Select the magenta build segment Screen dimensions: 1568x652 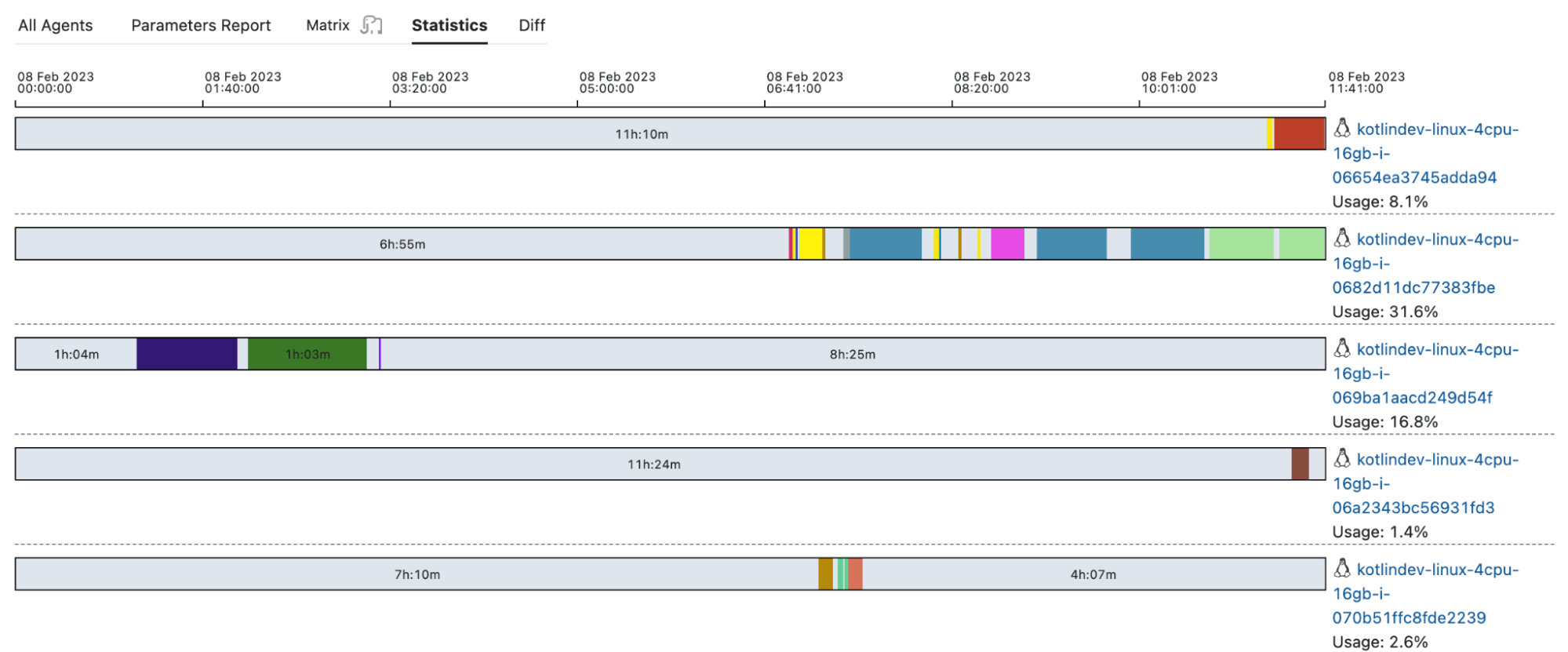tap(1007, 244)
